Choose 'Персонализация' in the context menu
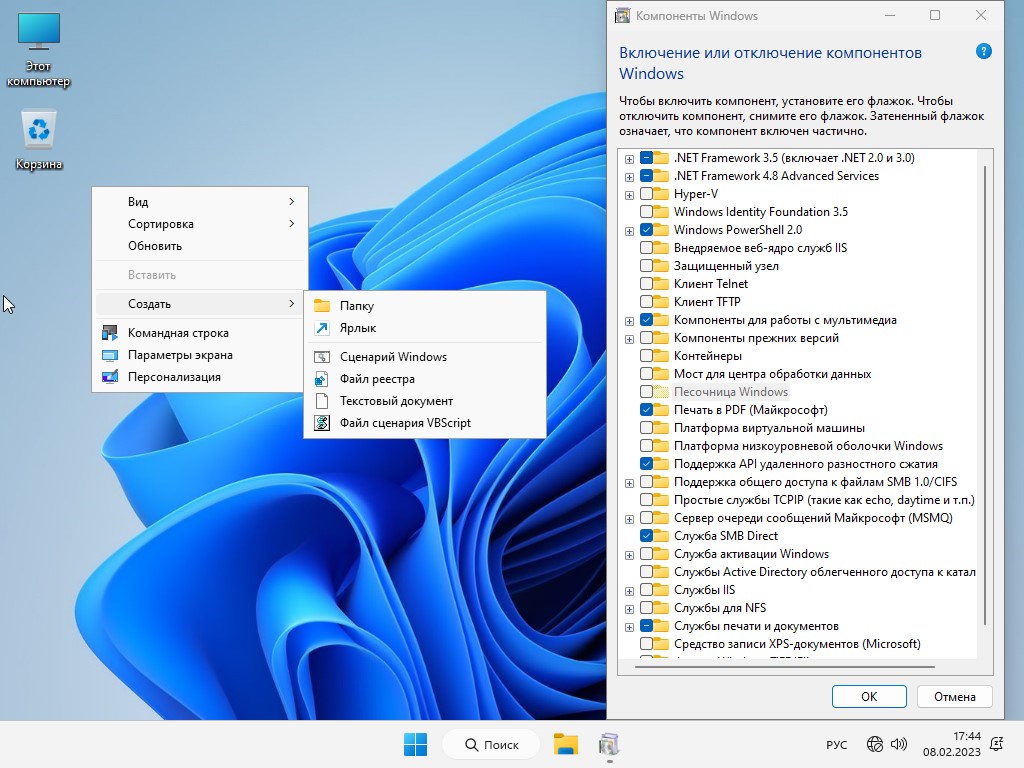 (x=200, y=377)
